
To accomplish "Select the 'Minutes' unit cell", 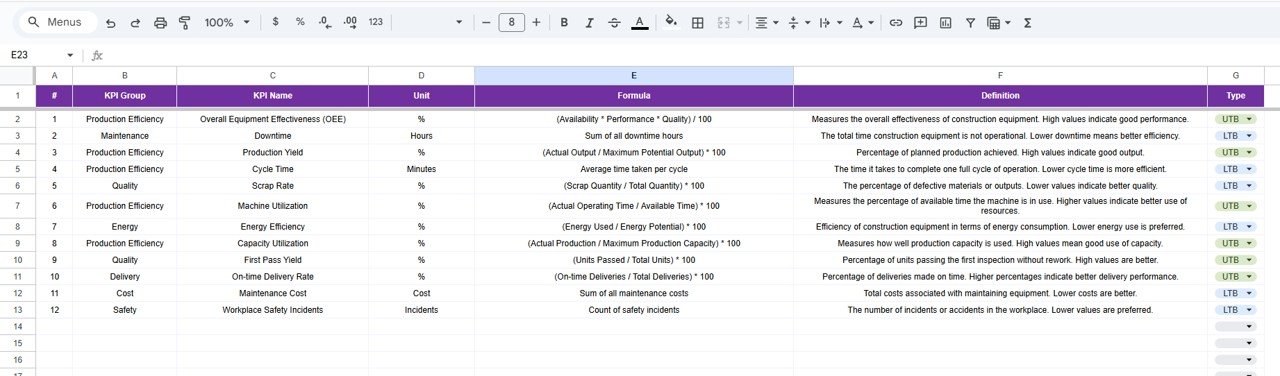I will point(421,169).
